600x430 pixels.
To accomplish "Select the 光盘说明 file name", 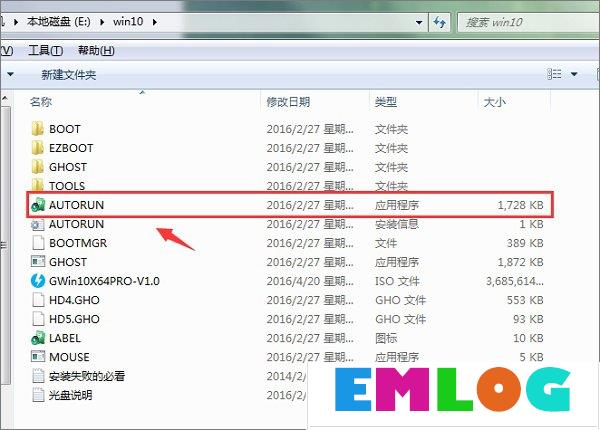I will pyautogui.click(x=70, y=395).
